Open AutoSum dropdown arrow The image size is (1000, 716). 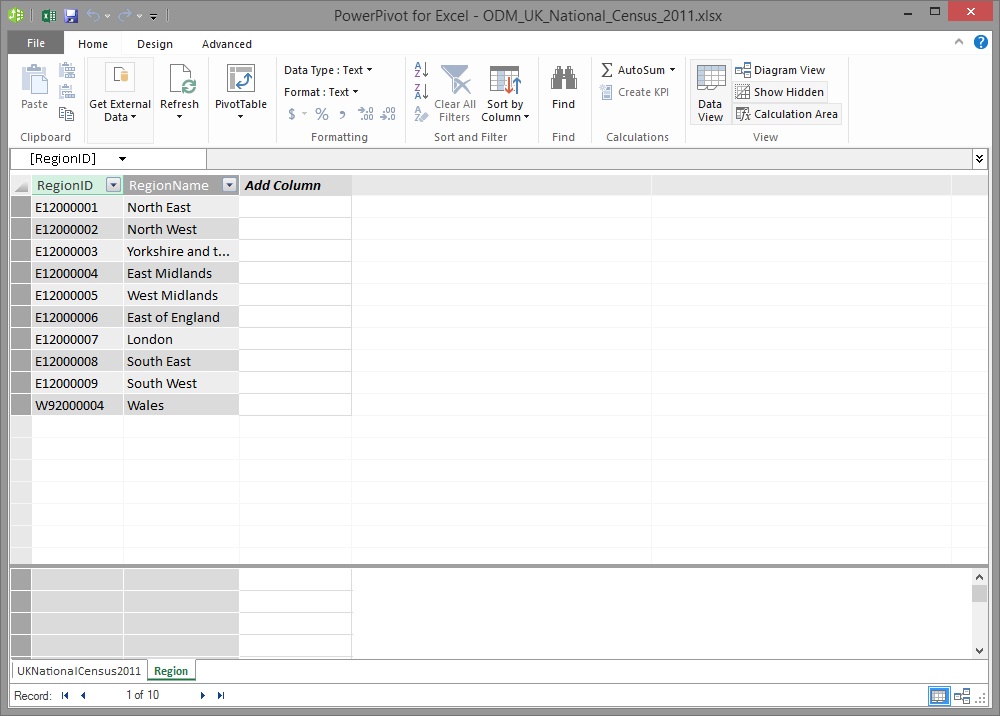672,69
